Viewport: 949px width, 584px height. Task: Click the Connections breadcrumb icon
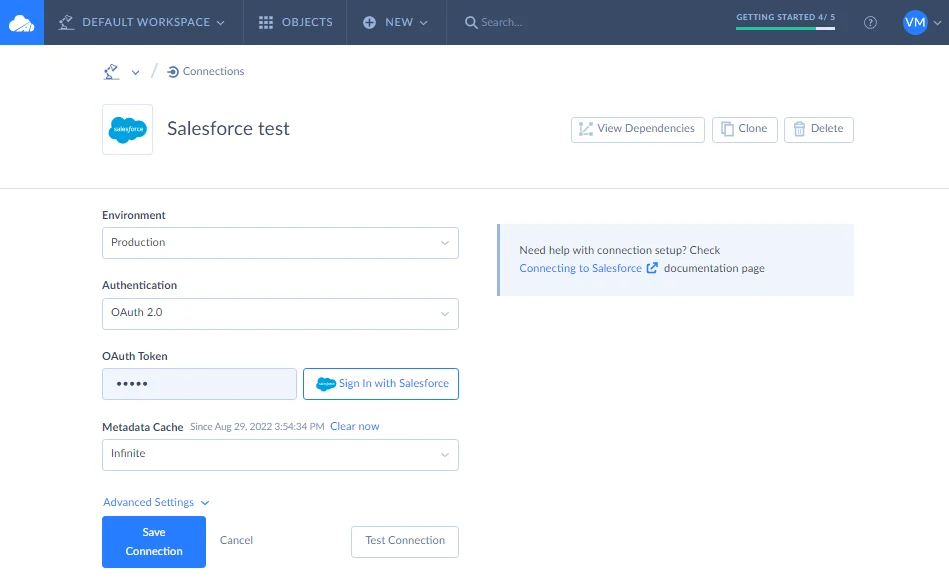[x=172, y=72]
